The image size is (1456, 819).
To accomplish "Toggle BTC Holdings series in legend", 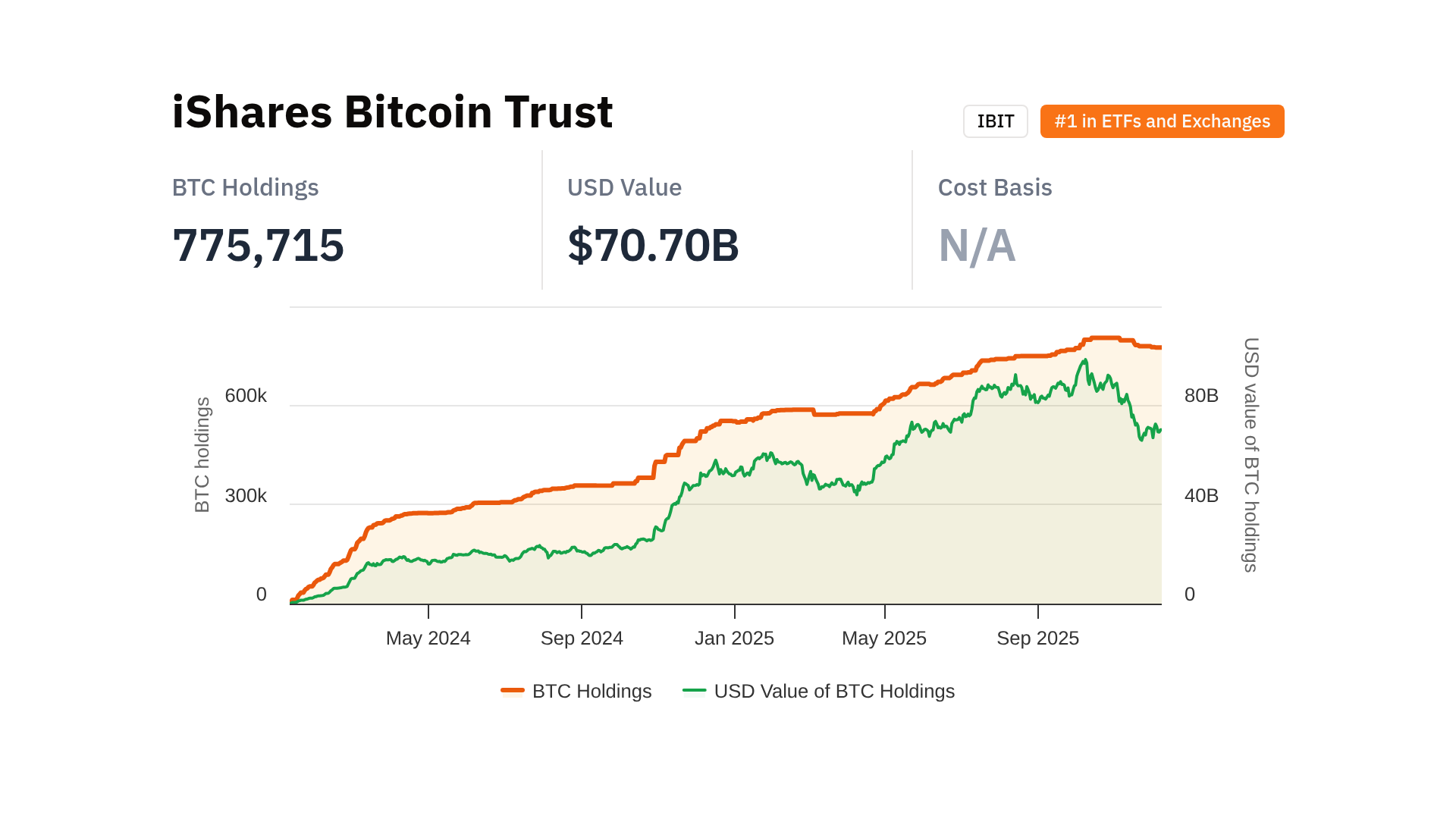I will click(x=591, y=691).
